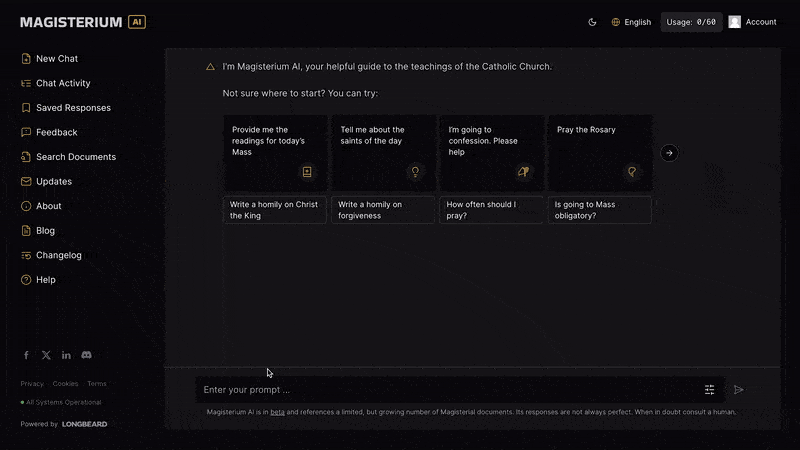This screenshot has width=800, height=450.
Task: Show more suggestions with the right arrow
Action: [x=670, y=153]
